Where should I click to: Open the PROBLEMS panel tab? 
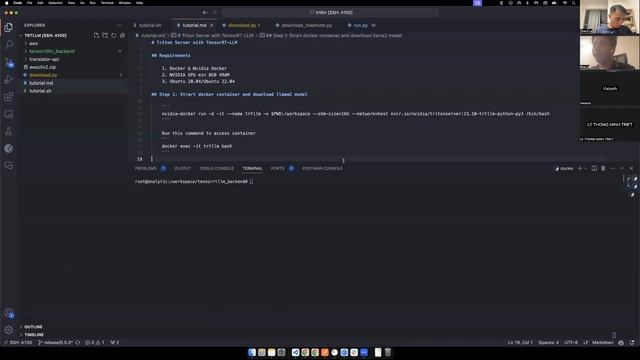tap(146, 168)
